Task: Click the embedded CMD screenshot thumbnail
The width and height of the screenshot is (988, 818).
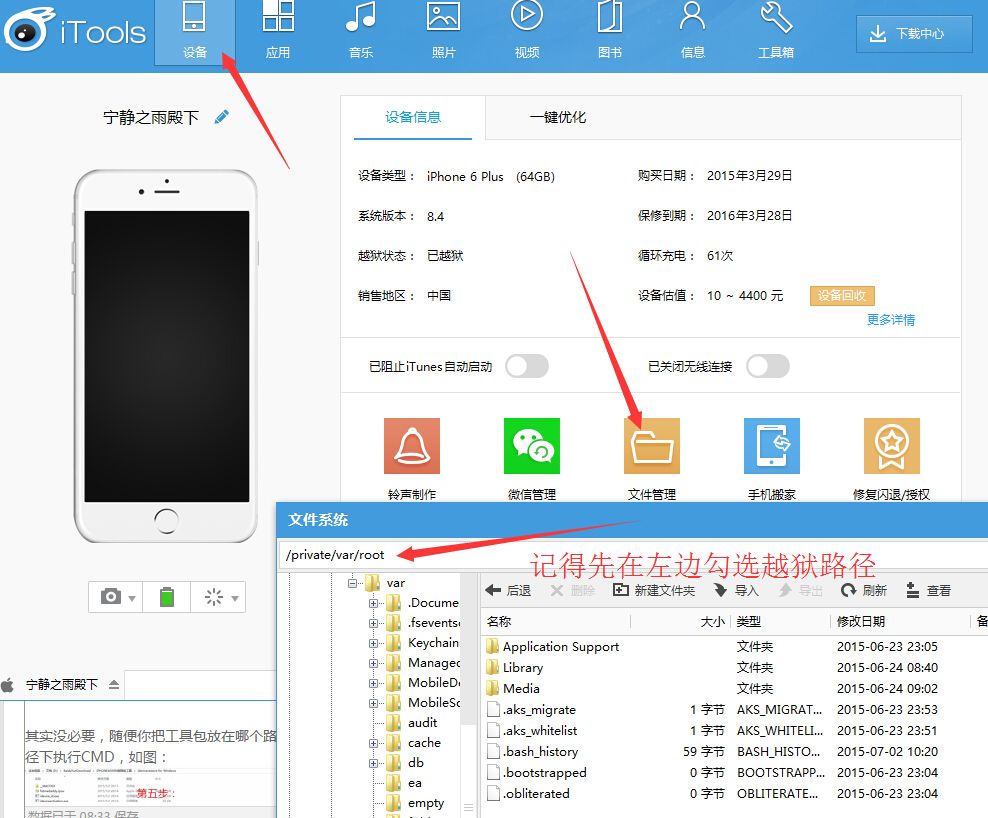Action: coord(151,788)
